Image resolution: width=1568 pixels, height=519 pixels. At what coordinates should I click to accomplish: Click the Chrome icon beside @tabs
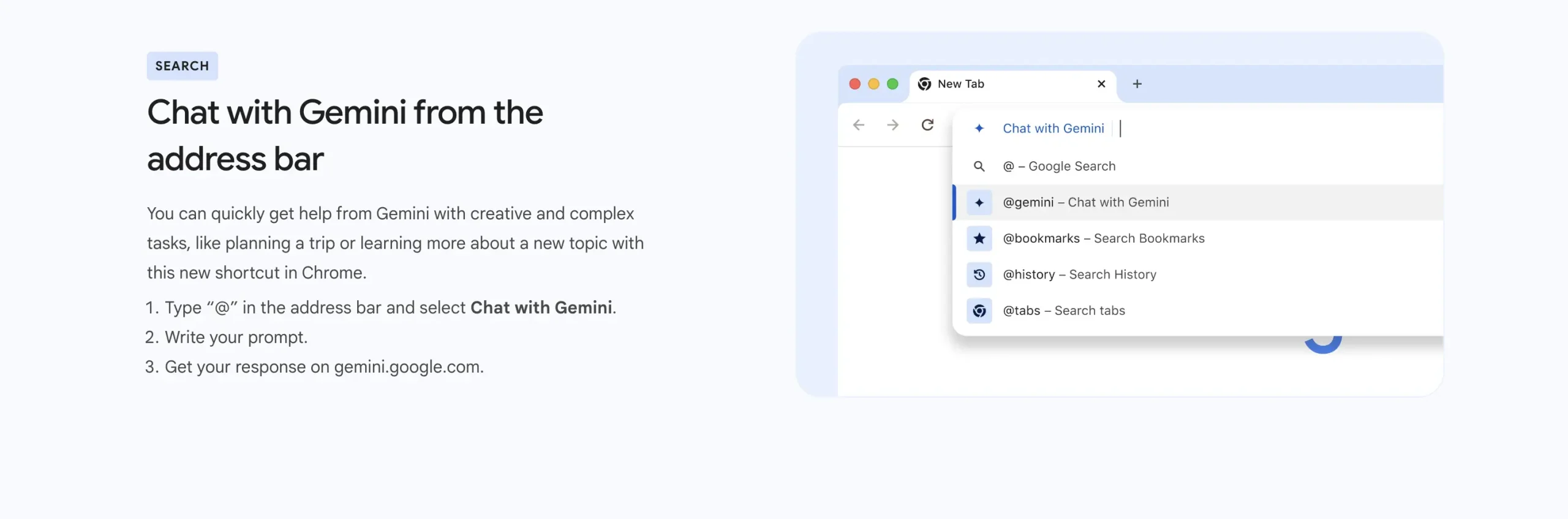click(x=979, y=311)
